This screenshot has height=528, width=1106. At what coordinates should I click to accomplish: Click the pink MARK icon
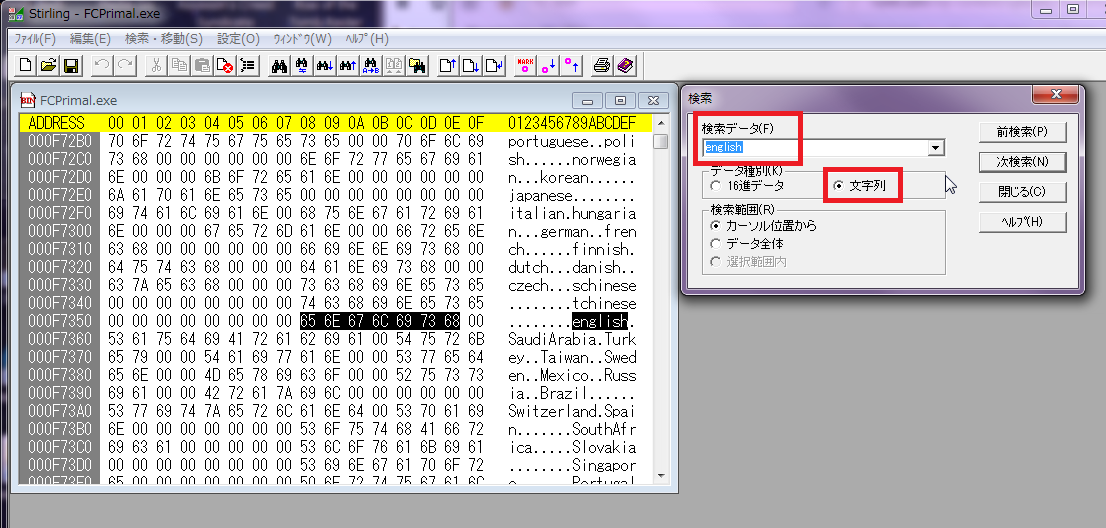[525, 66]
